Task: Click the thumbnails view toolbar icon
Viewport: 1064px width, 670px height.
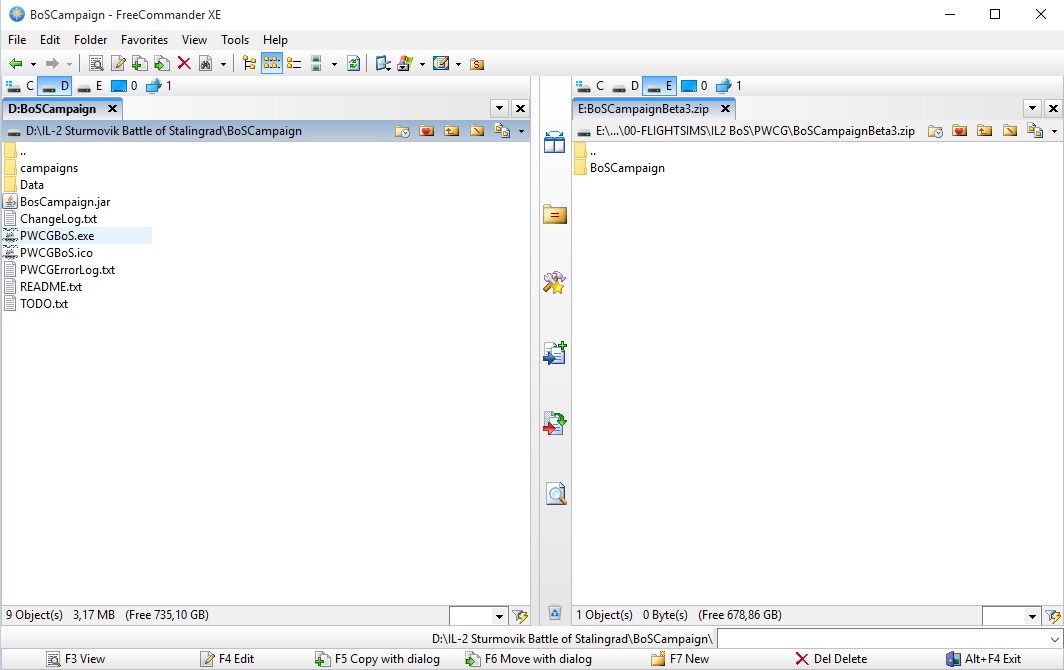Action: click(x=316, y=64)
